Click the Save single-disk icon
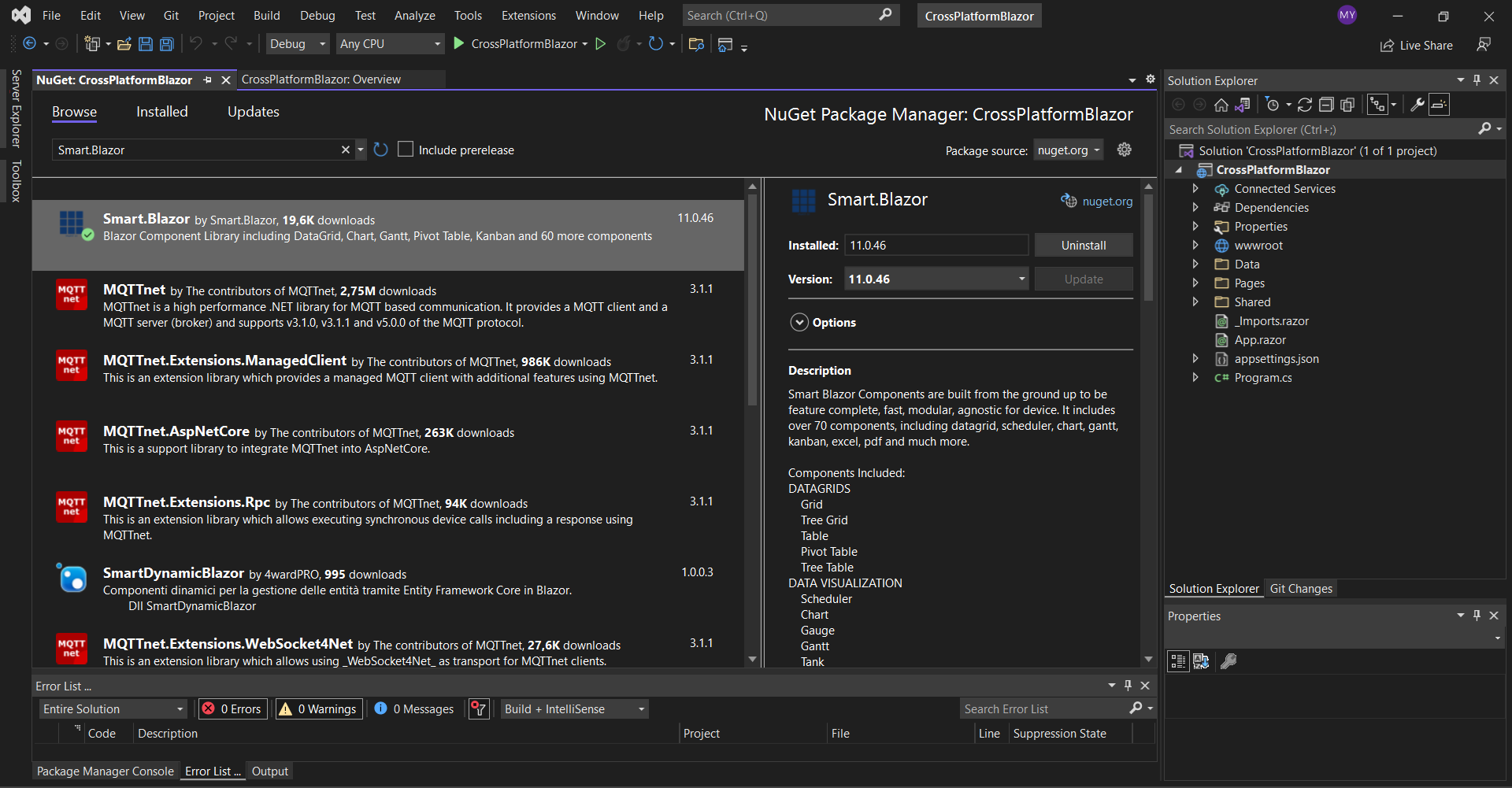The height and width of the screenshot is (788, 1512). 146,44
